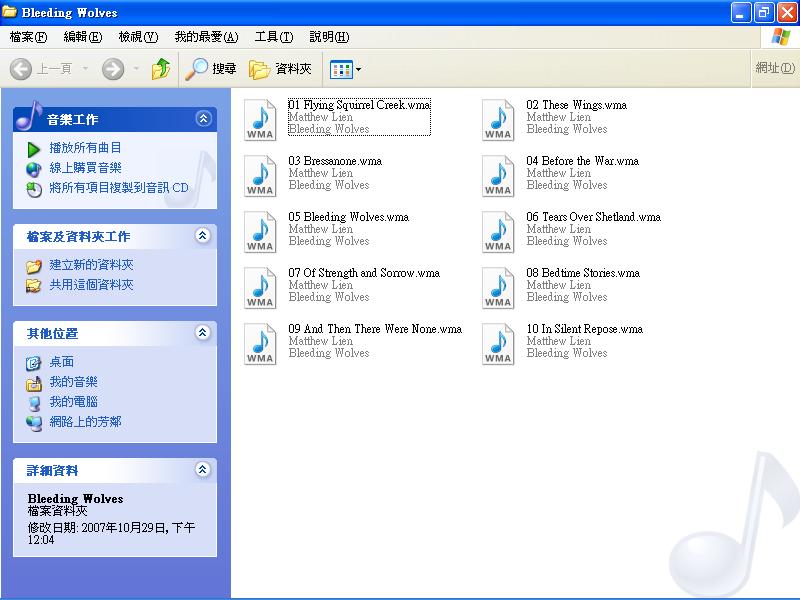Collapse the 音樂工作 panel
Image resolution: width=800 pixels, height=600 pixels.
(x=203, y=119)
